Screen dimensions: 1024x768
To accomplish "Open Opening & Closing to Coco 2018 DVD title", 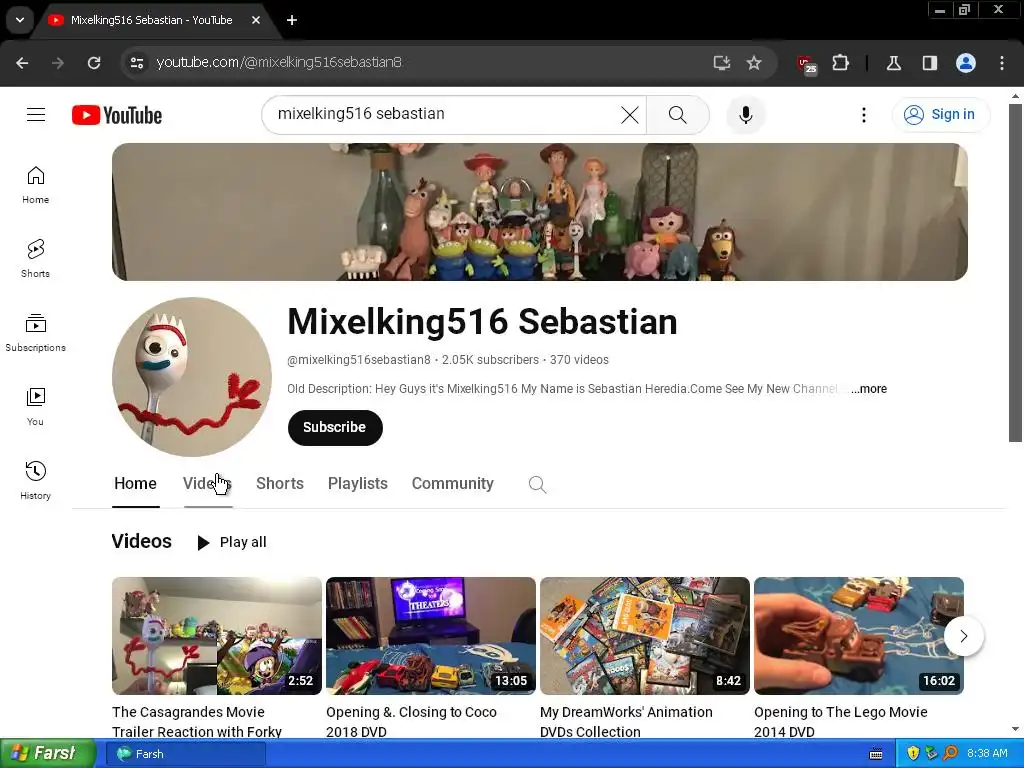I will (411, 722).
